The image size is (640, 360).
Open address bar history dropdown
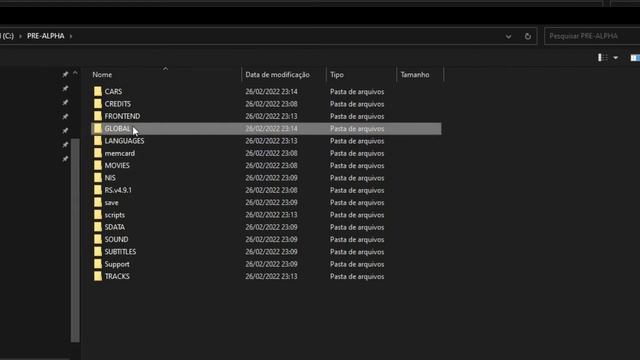click(508, 36)
